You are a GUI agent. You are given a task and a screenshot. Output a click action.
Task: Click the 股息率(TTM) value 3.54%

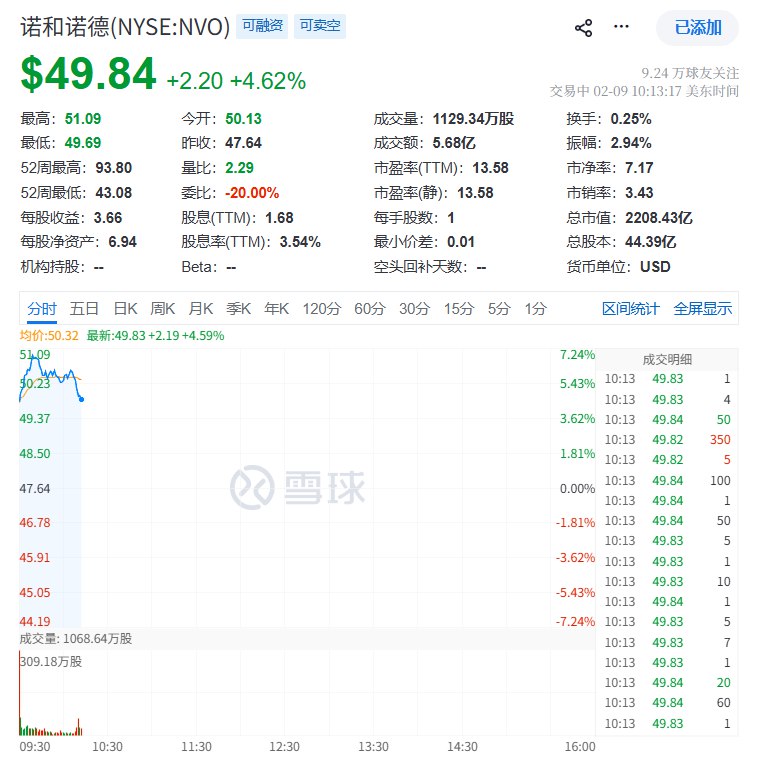pos(300,241)
